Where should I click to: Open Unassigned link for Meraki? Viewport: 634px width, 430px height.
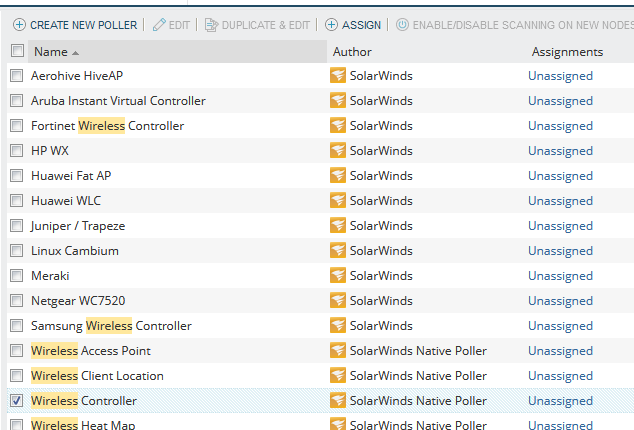click(560, 276)
